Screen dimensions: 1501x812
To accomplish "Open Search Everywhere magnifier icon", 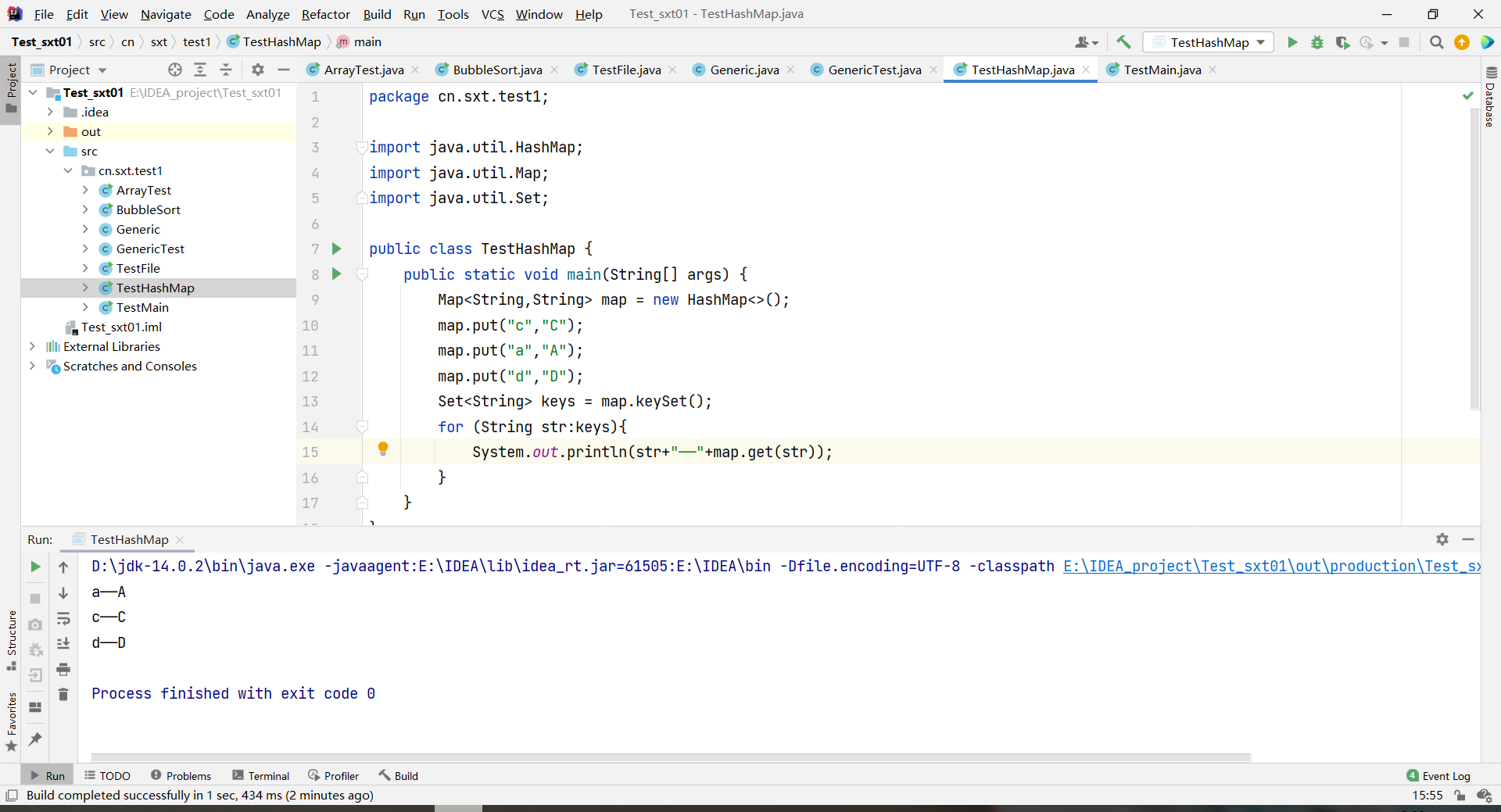I will coord(1436,42).
